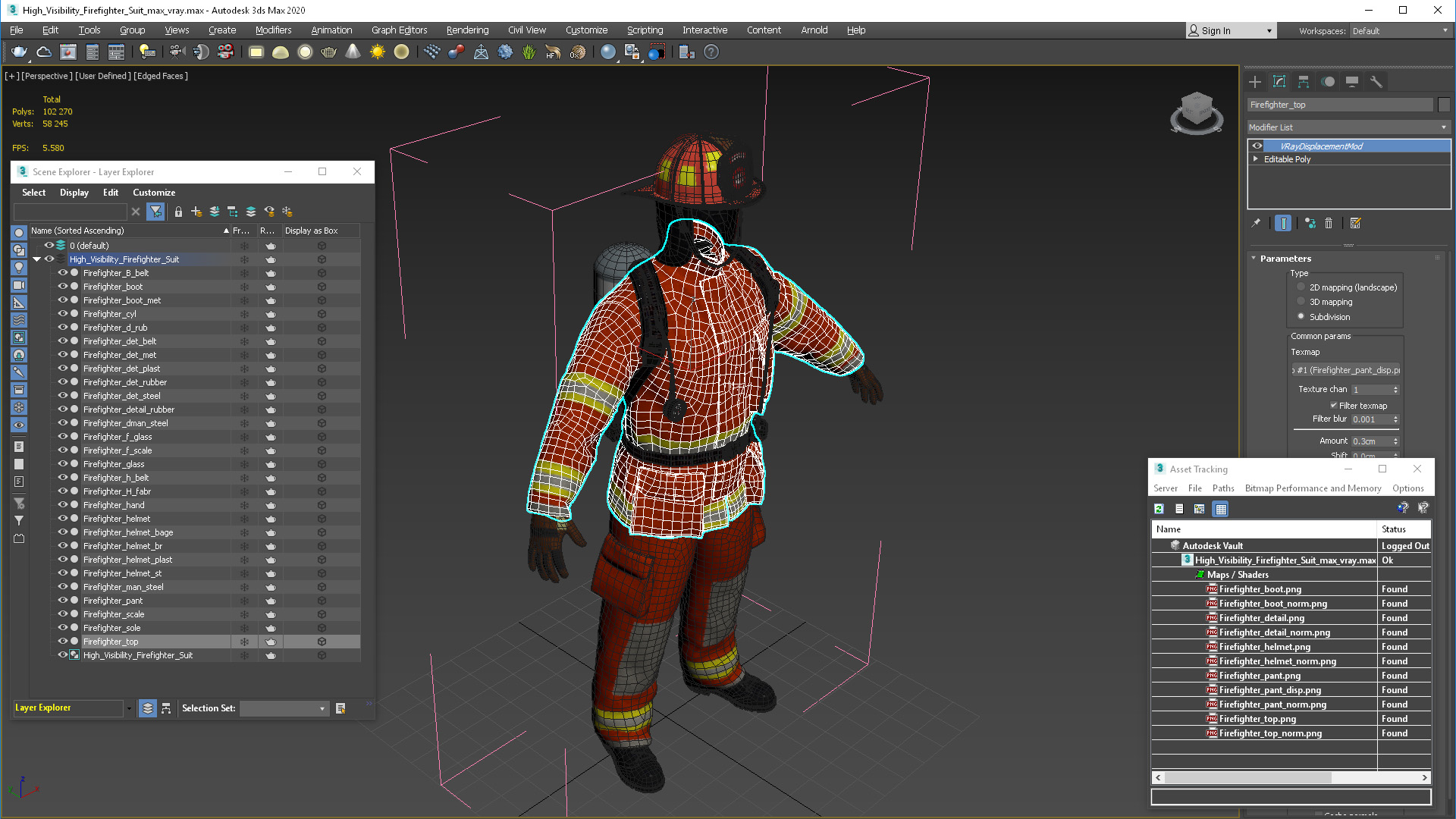
Task: Hide Firefighter_helmet layer item eye icon
Action: pyautogui.click(x=63, y=519)
